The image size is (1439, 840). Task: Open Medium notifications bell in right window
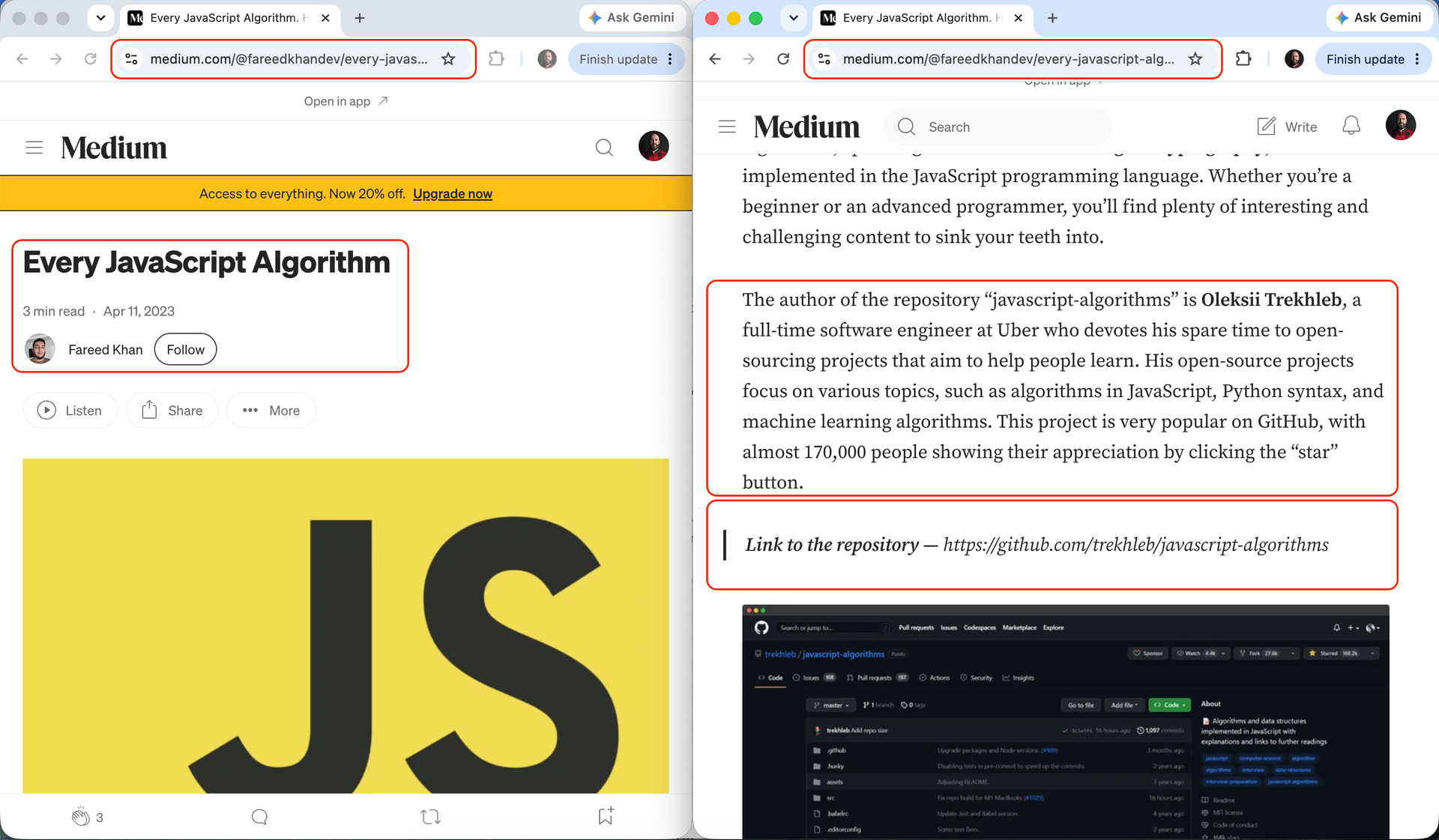point(1351,126)
